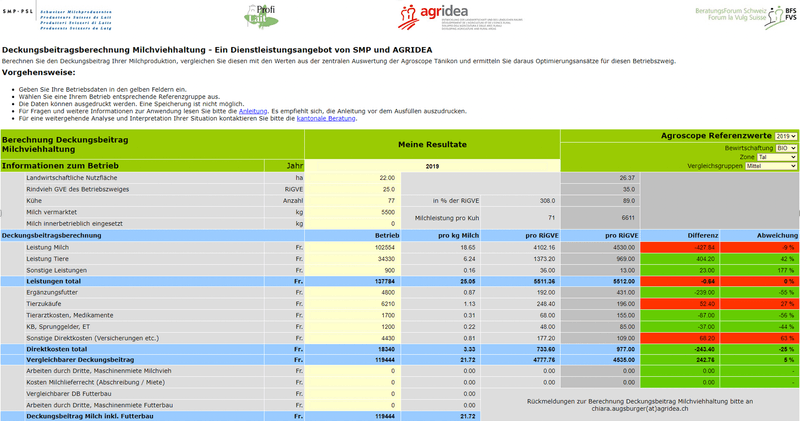Click the Milch vermarktet input field

click(353, 212)
